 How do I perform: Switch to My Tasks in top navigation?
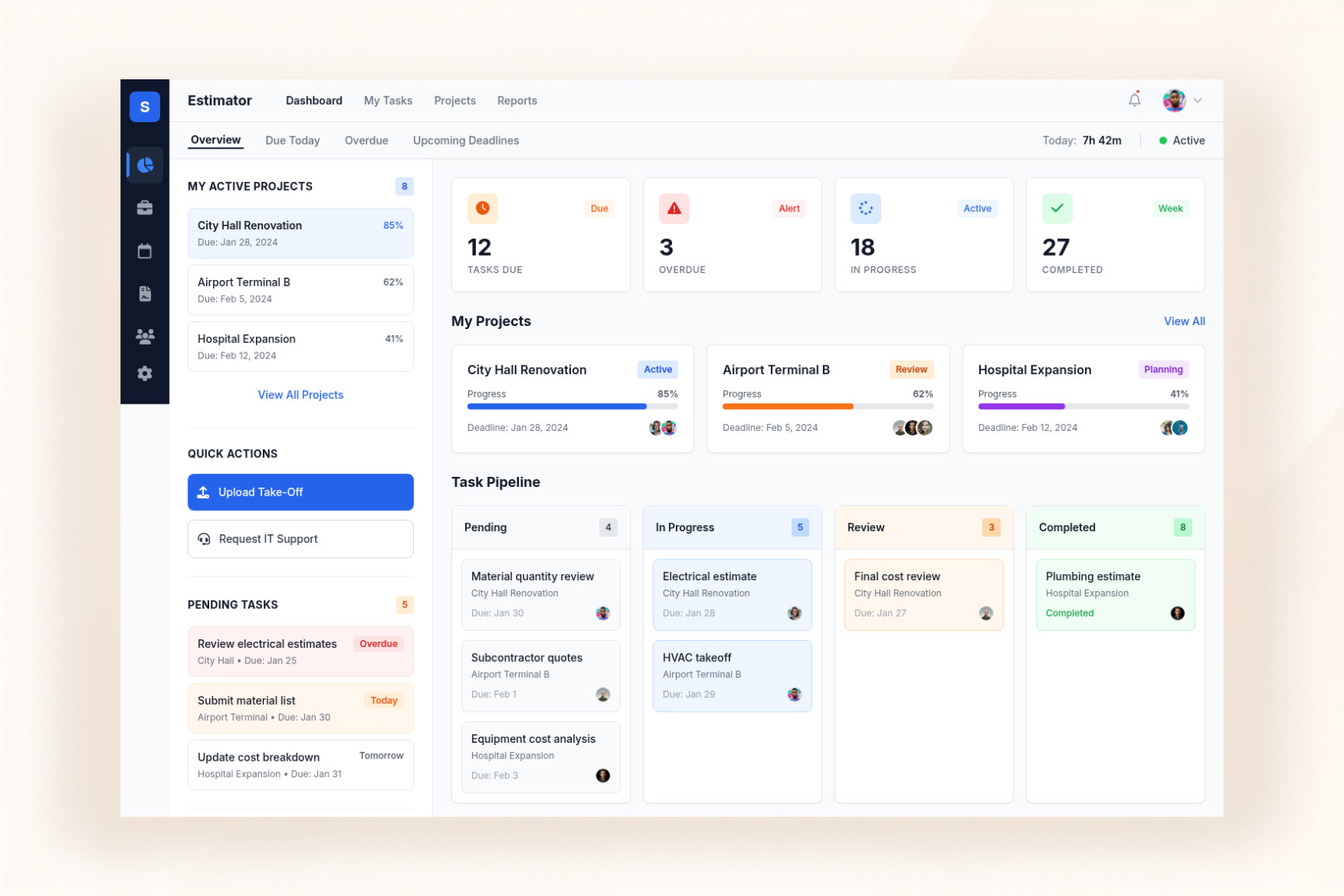[x=388, y=100]
